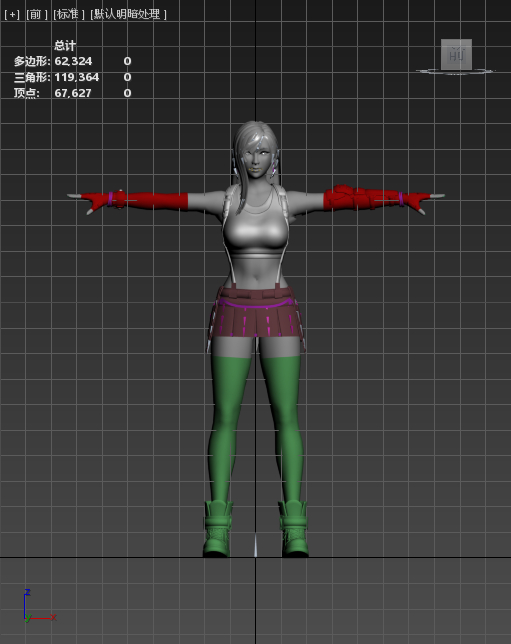The height and width of the screenshot is (644, 511).
Task: Open the [标准] viewport quality menu
Action: click(68, 14)
